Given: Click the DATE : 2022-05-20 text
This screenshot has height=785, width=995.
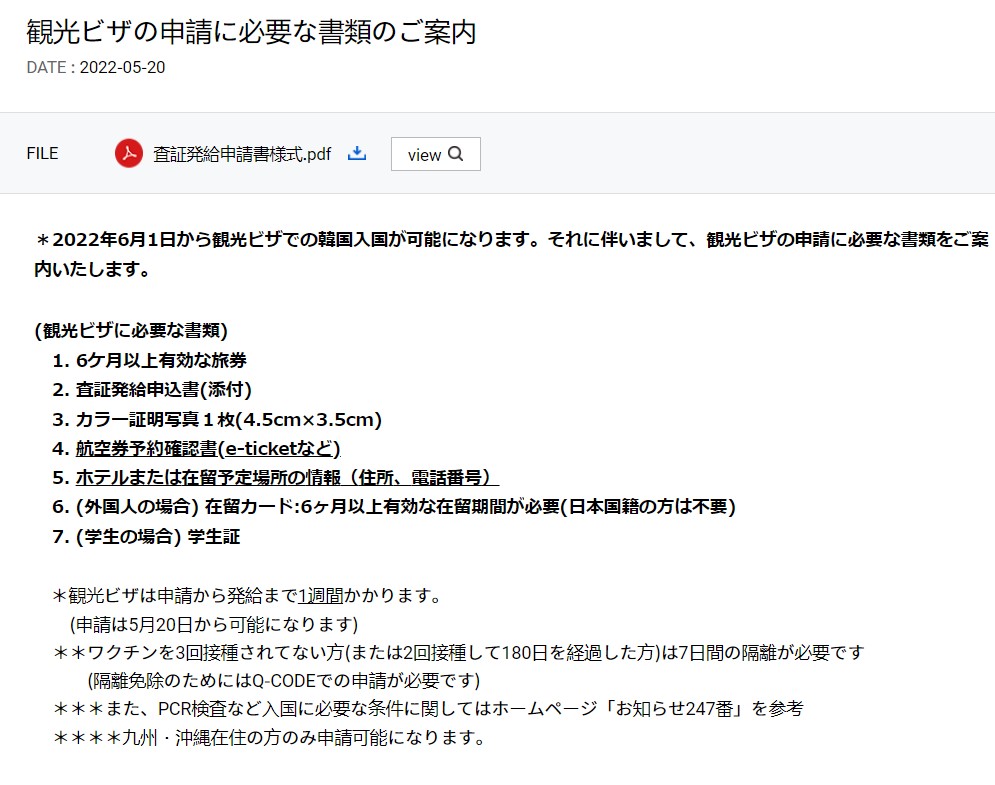Looking at the screenshot, I should tap(96, 67).
